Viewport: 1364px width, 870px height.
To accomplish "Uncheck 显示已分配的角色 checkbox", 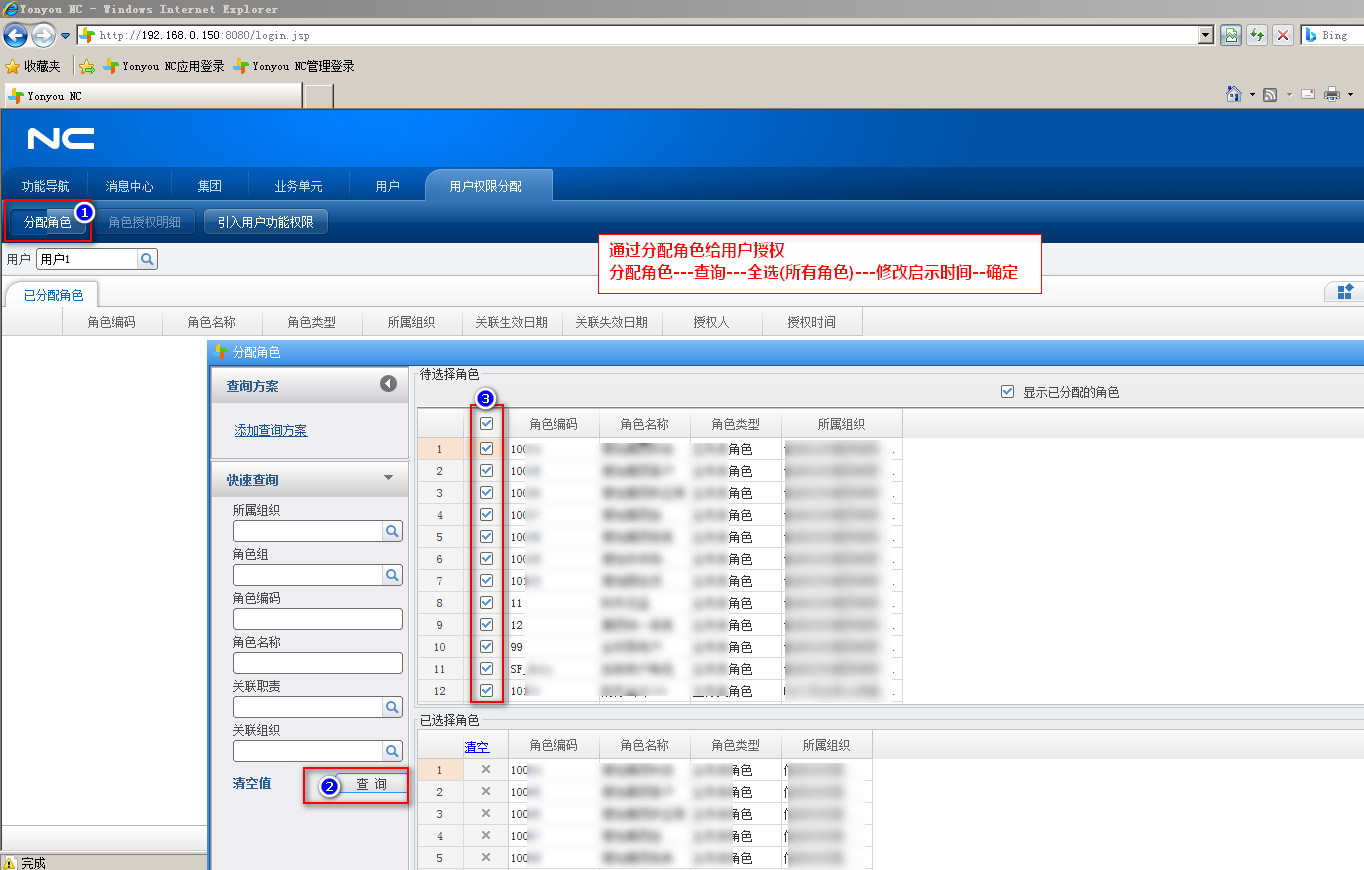I will pos(1007,392).
